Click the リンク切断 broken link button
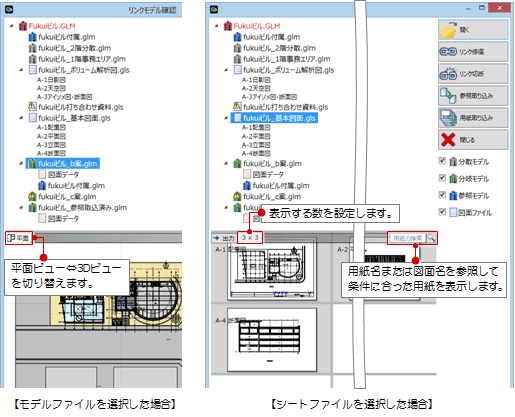Image resolution: width=515 pixels, height=417 pixels. 473,74
